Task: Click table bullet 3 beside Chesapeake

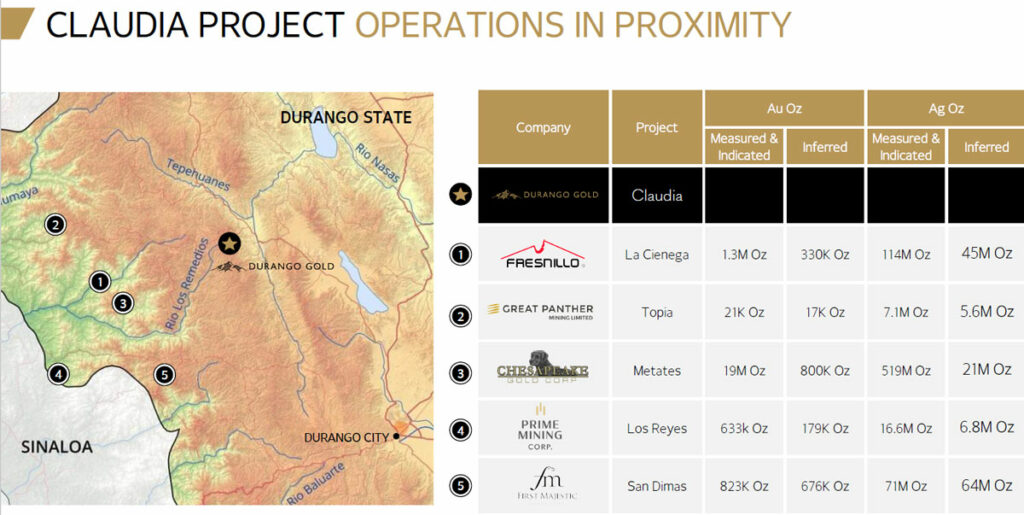Action: (x=461, y=373)
